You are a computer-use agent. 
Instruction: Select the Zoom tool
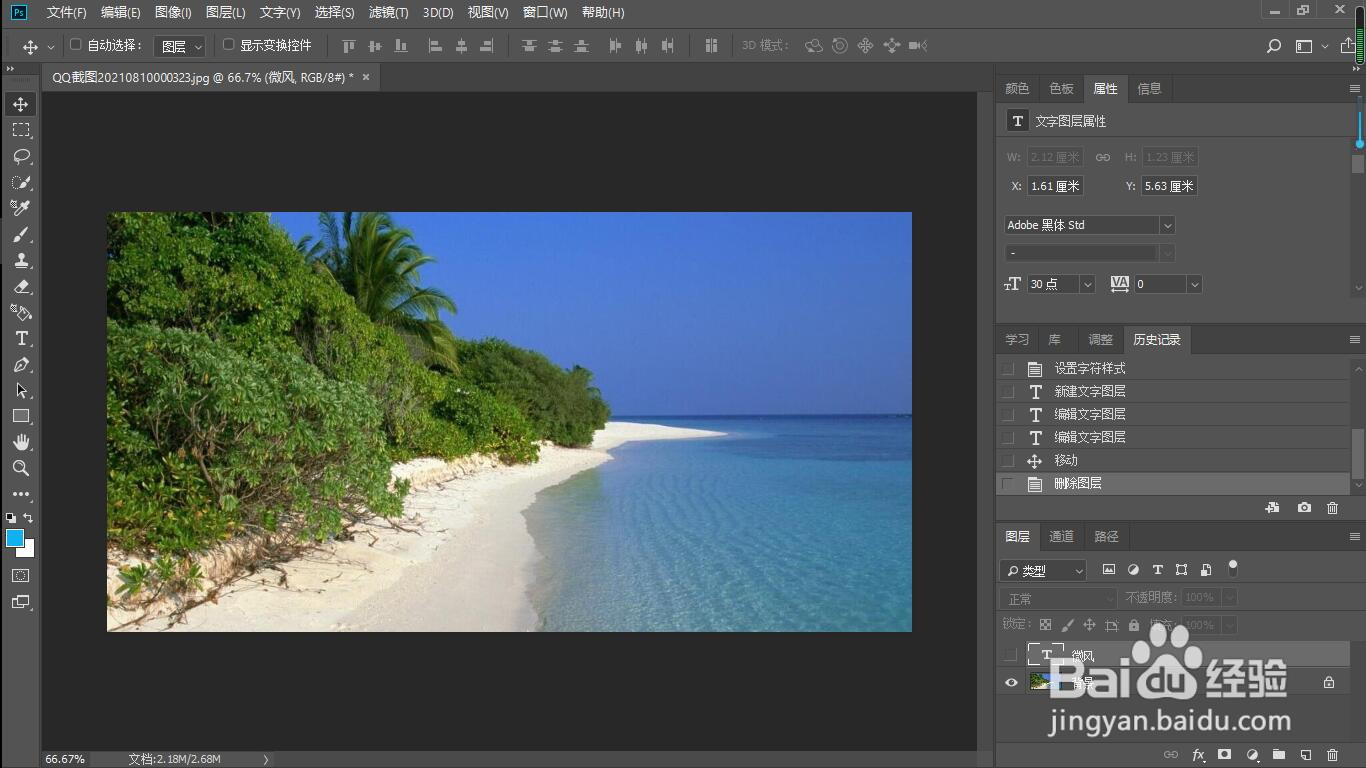21,468
